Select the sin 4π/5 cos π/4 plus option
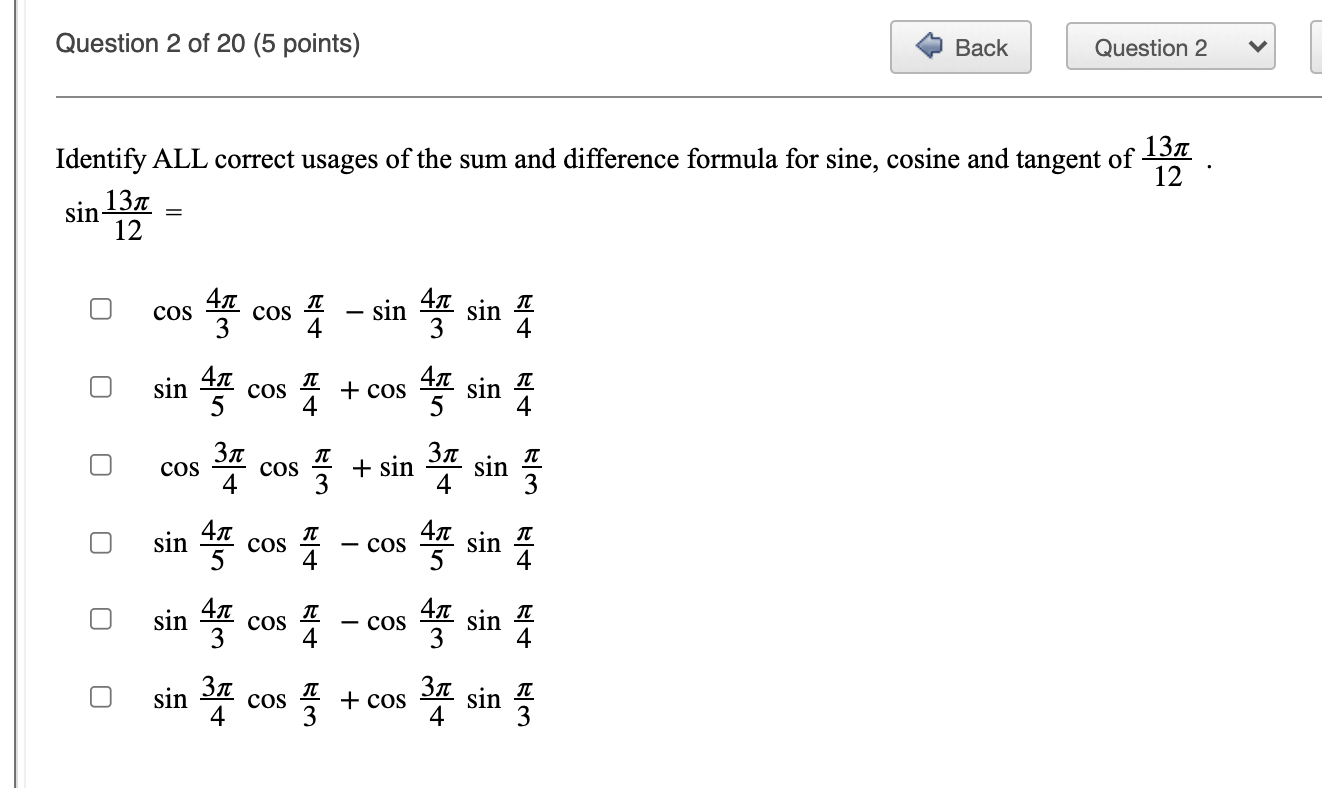The height and width of the screenshot is (788, 1322). pyautogui.click(x=100, y=386)
